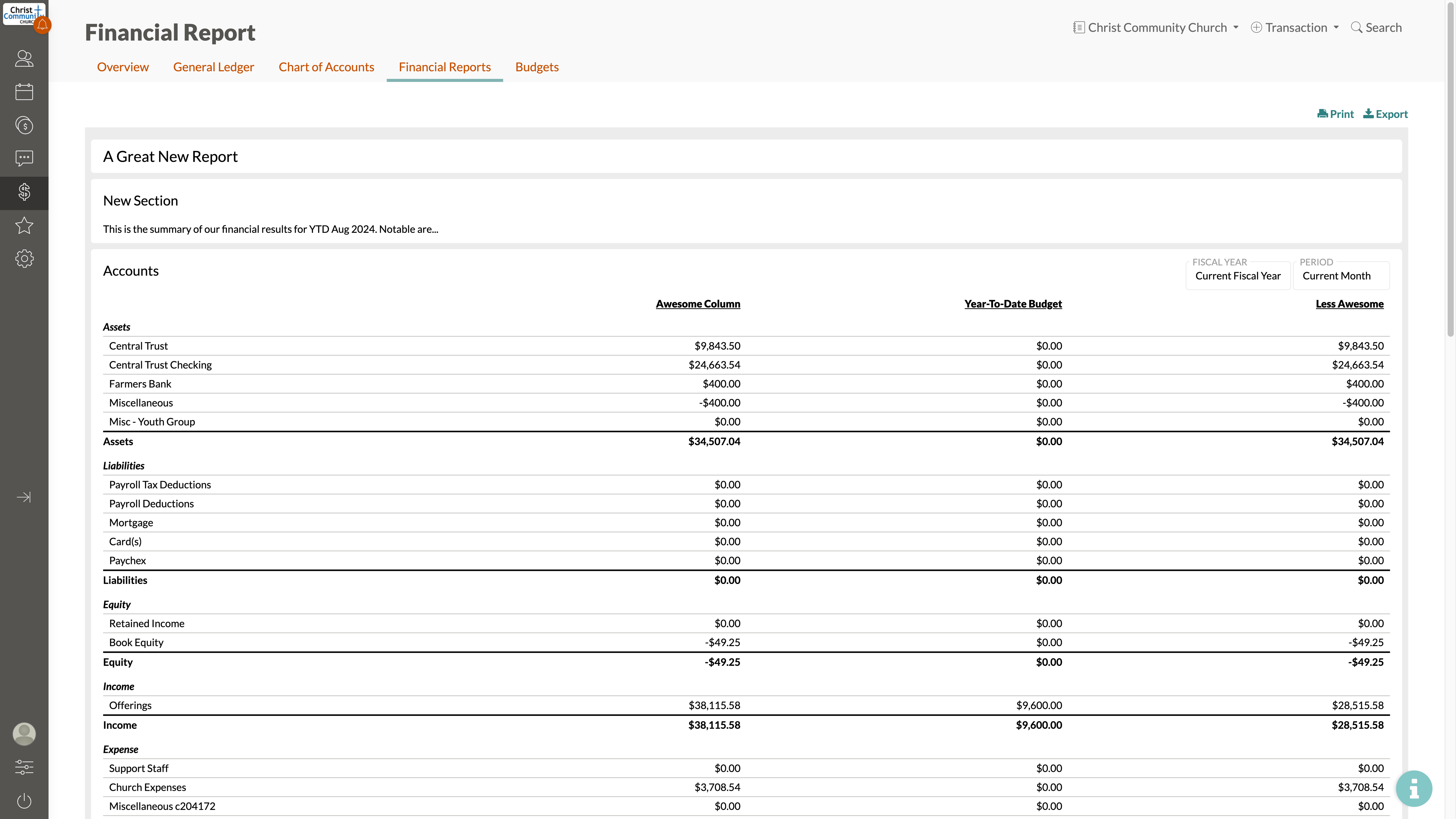Switch to the Budgets tab
Image resolution: width=1456 pixels, height=819 pixels.
coord(536,67)
